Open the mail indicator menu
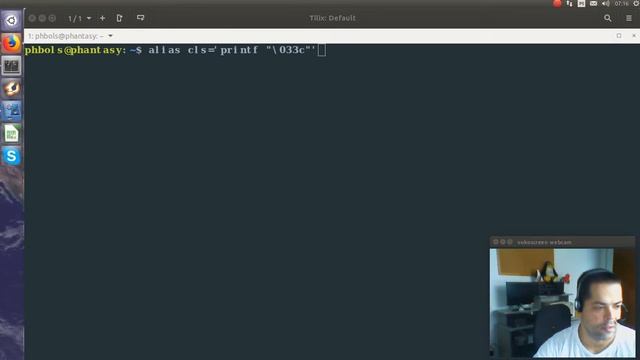The image size is (640, 360). coord(593,4)
